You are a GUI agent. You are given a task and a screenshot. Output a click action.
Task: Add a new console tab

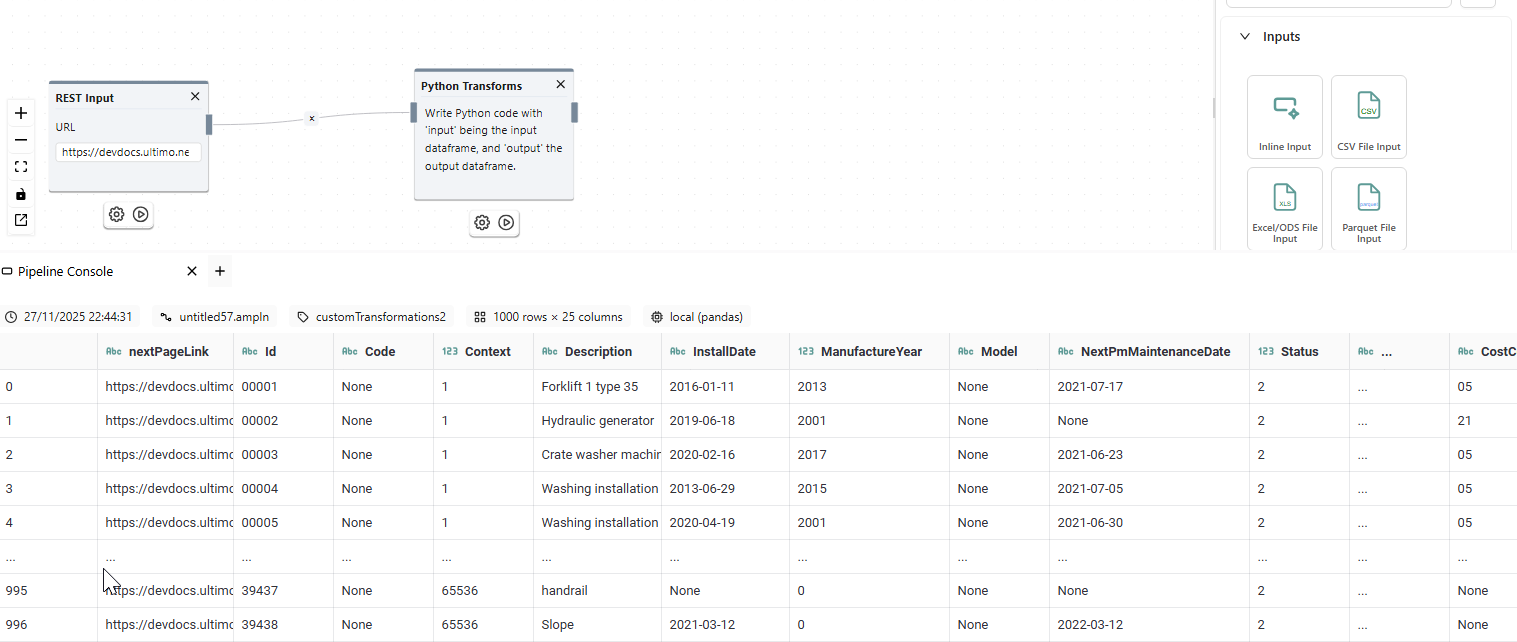click(x=220, y=271)
